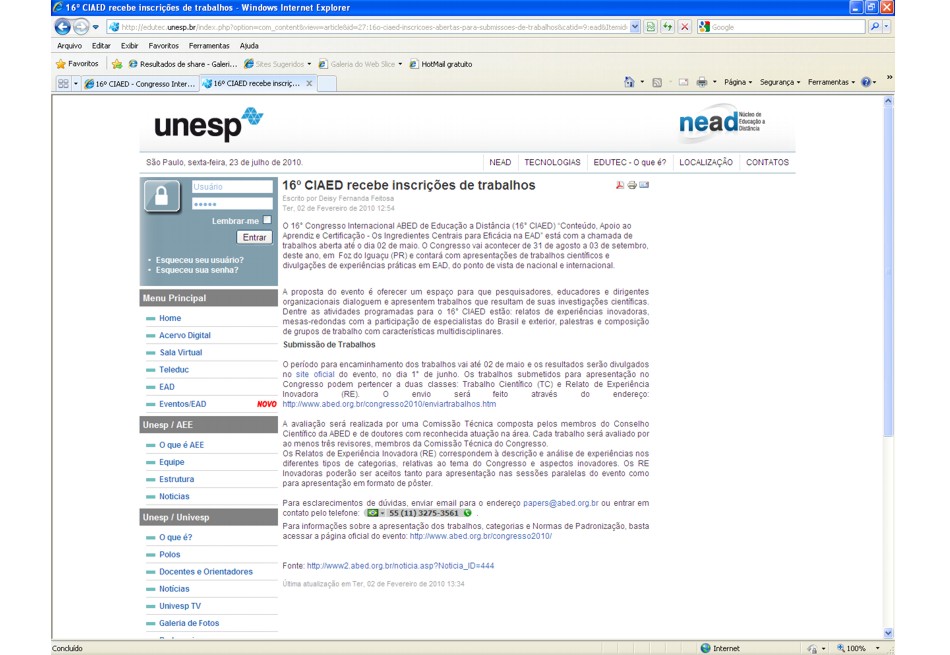Open address bar URL history dropdown
The height and width of the screenshot is (655, 950).
(634, 27)
